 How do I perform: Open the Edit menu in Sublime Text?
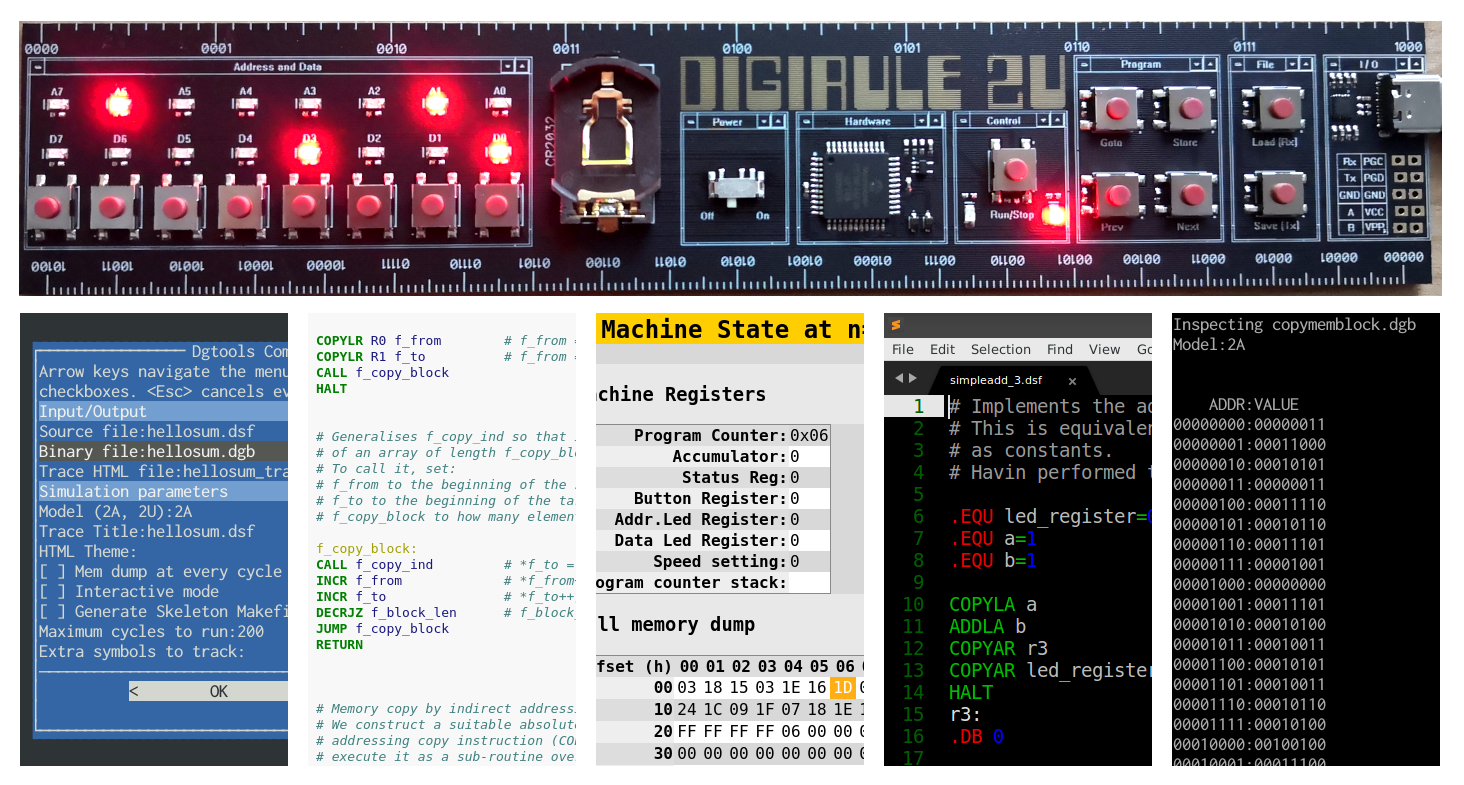(942, 350)
